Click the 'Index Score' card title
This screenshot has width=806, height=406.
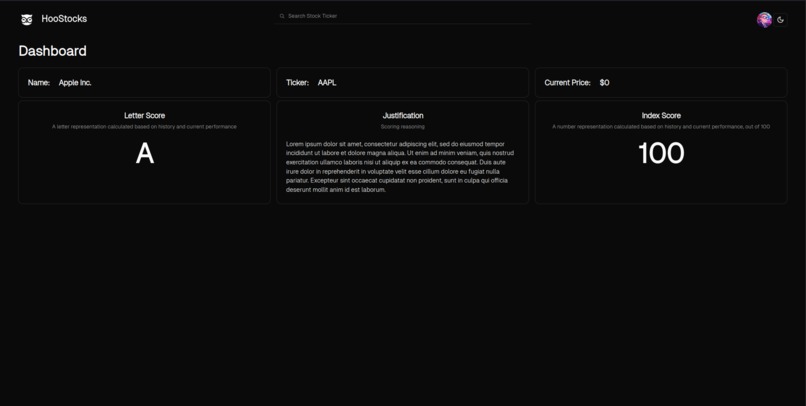point(661,116)
